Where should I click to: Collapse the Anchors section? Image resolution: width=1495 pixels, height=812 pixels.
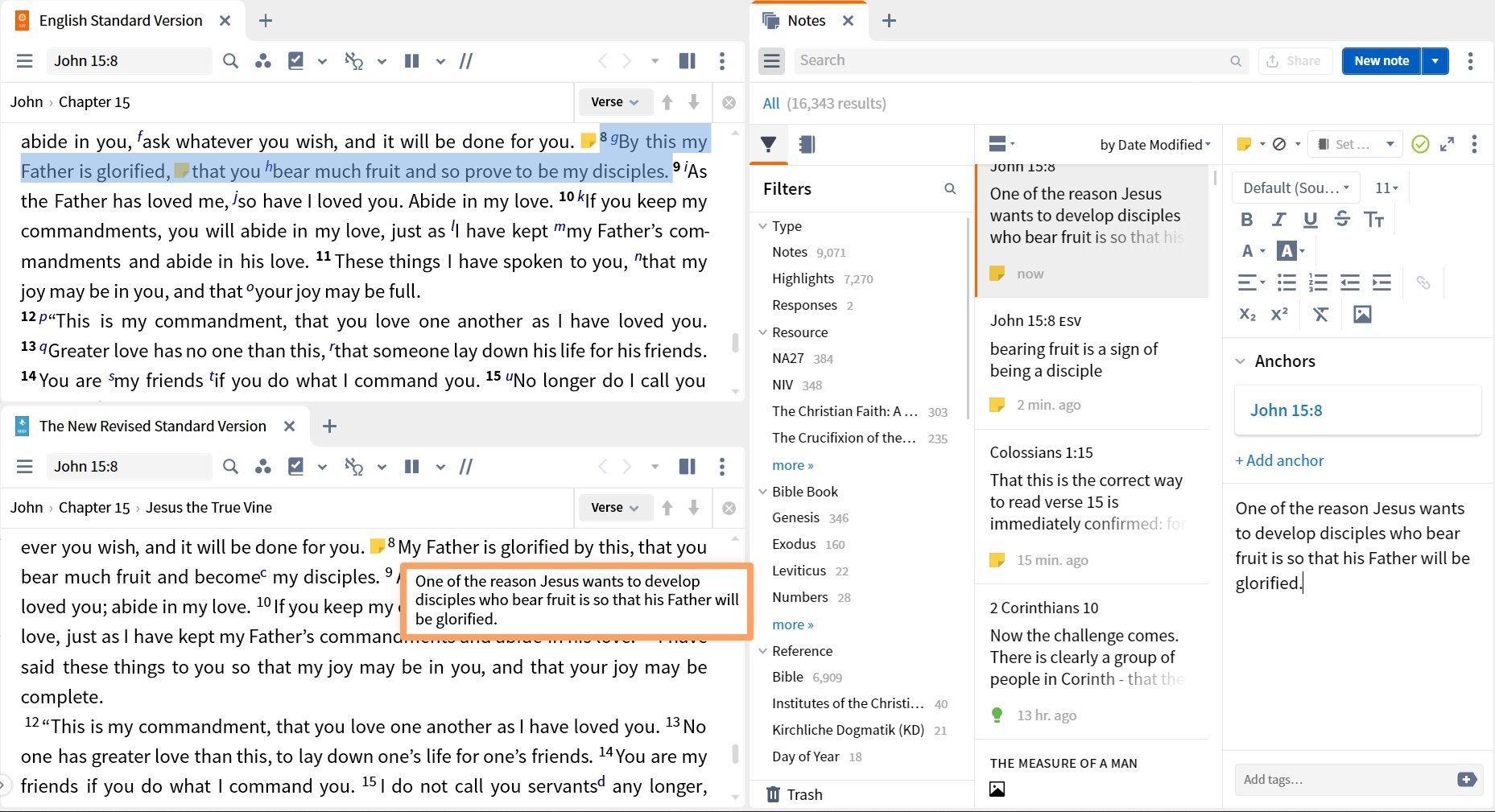point(1240,361)
